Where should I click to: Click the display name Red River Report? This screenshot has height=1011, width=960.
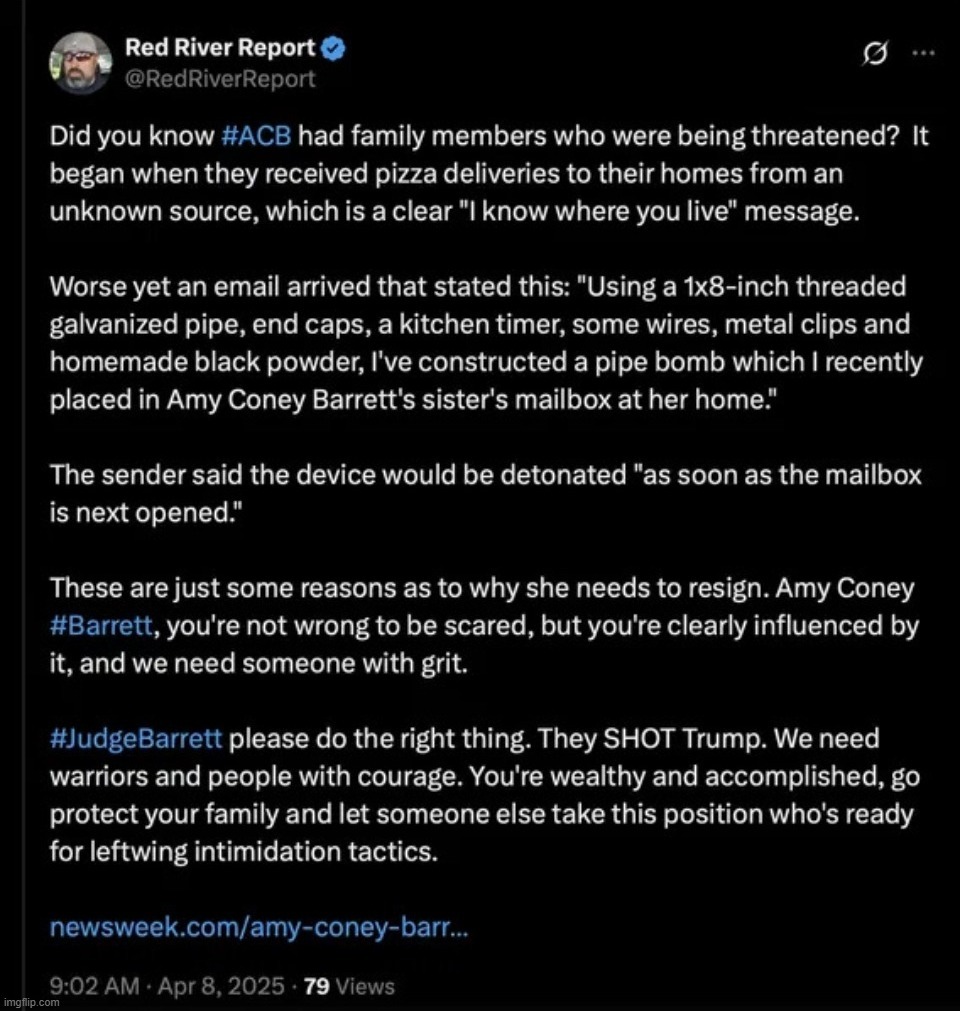point(220,47)
